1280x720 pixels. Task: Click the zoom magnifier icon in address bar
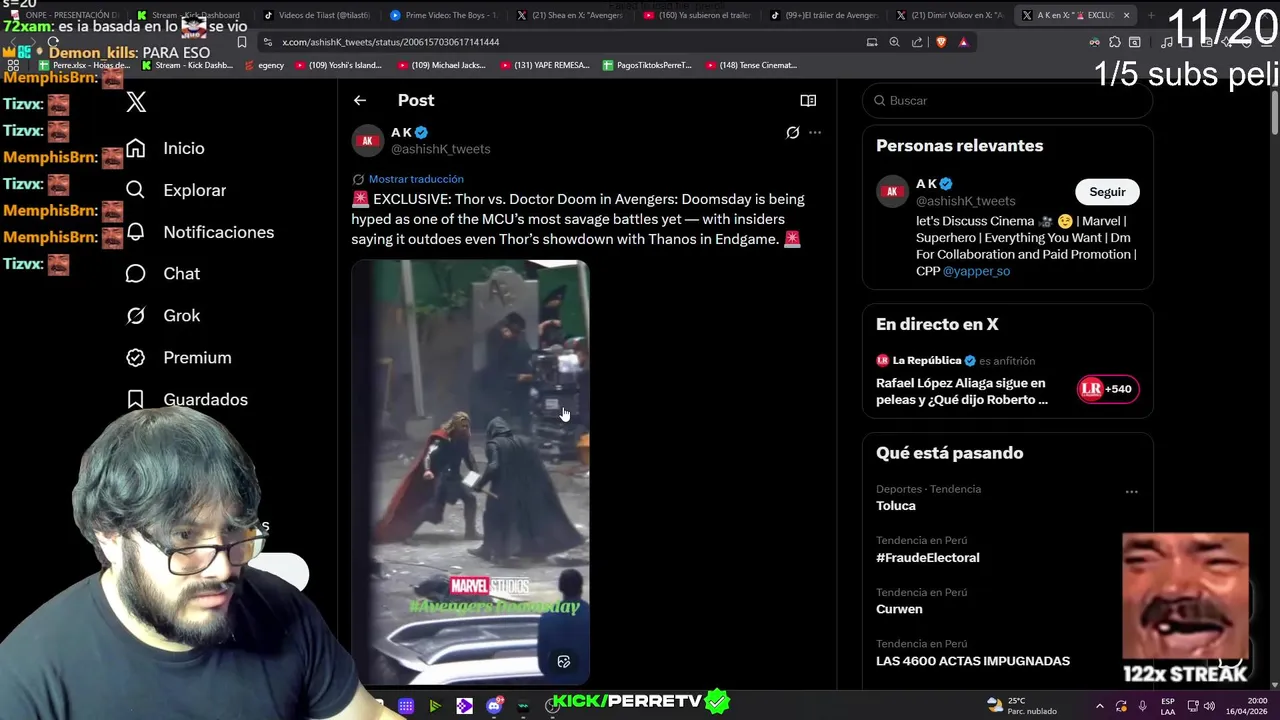coord(894,42)
